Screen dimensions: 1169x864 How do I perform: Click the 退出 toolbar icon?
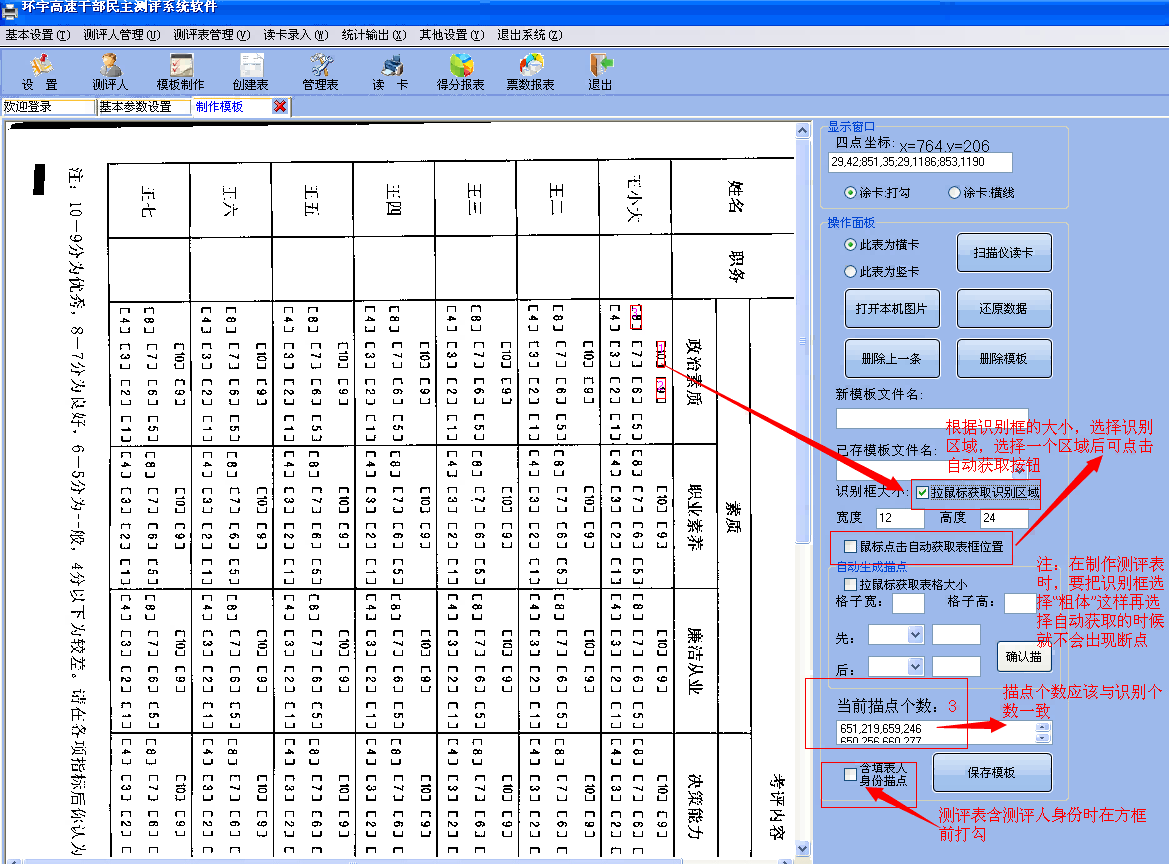(600, 72)
